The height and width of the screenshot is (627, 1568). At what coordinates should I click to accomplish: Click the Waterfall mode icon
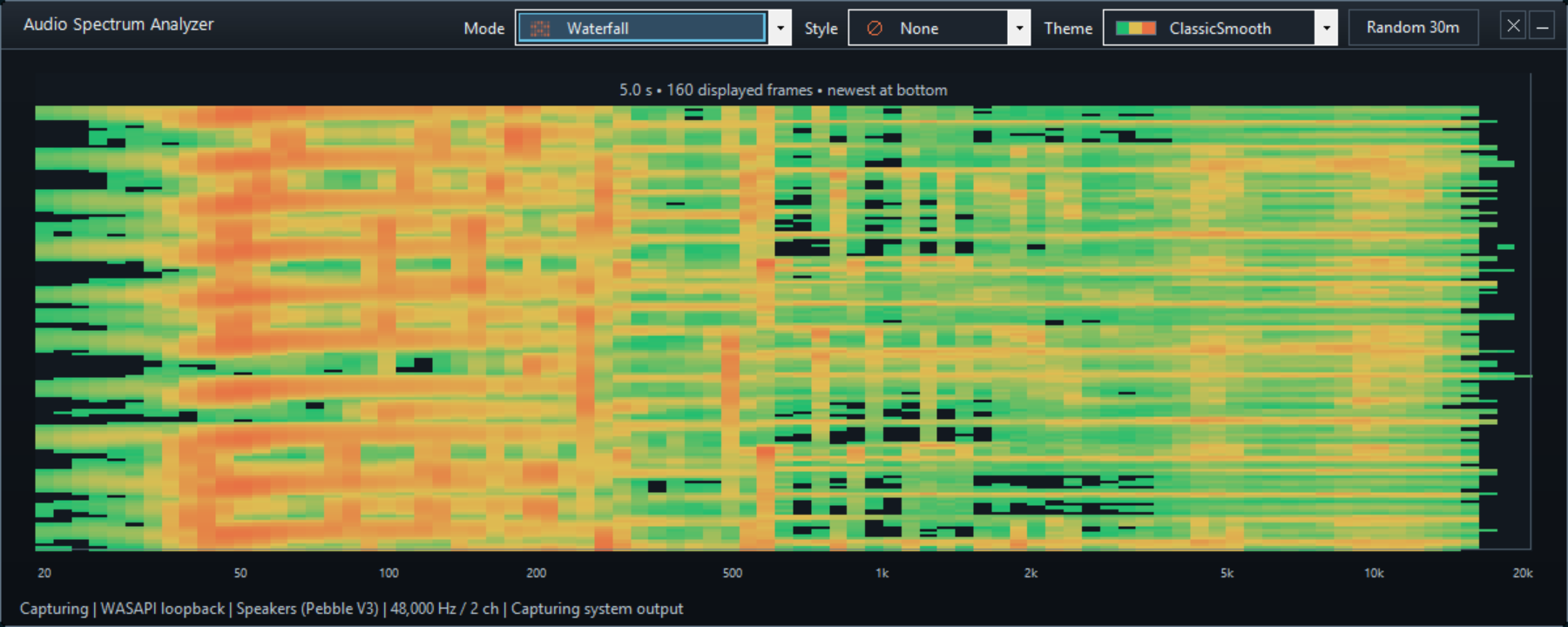[540, 29]
